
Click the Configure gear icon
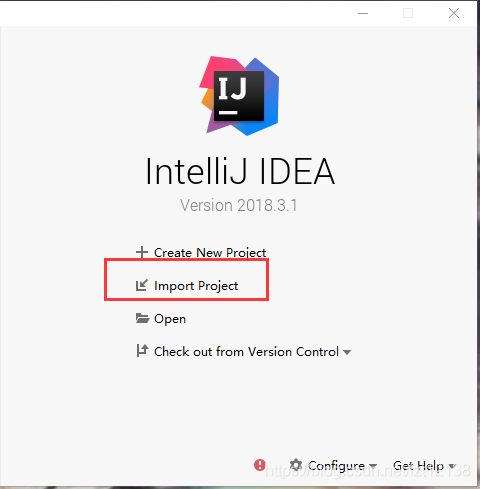296,465
